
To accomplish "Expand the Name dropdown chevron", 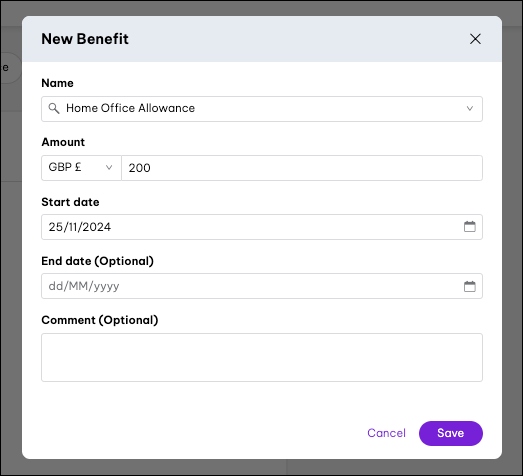I will [x=470, y=108].
